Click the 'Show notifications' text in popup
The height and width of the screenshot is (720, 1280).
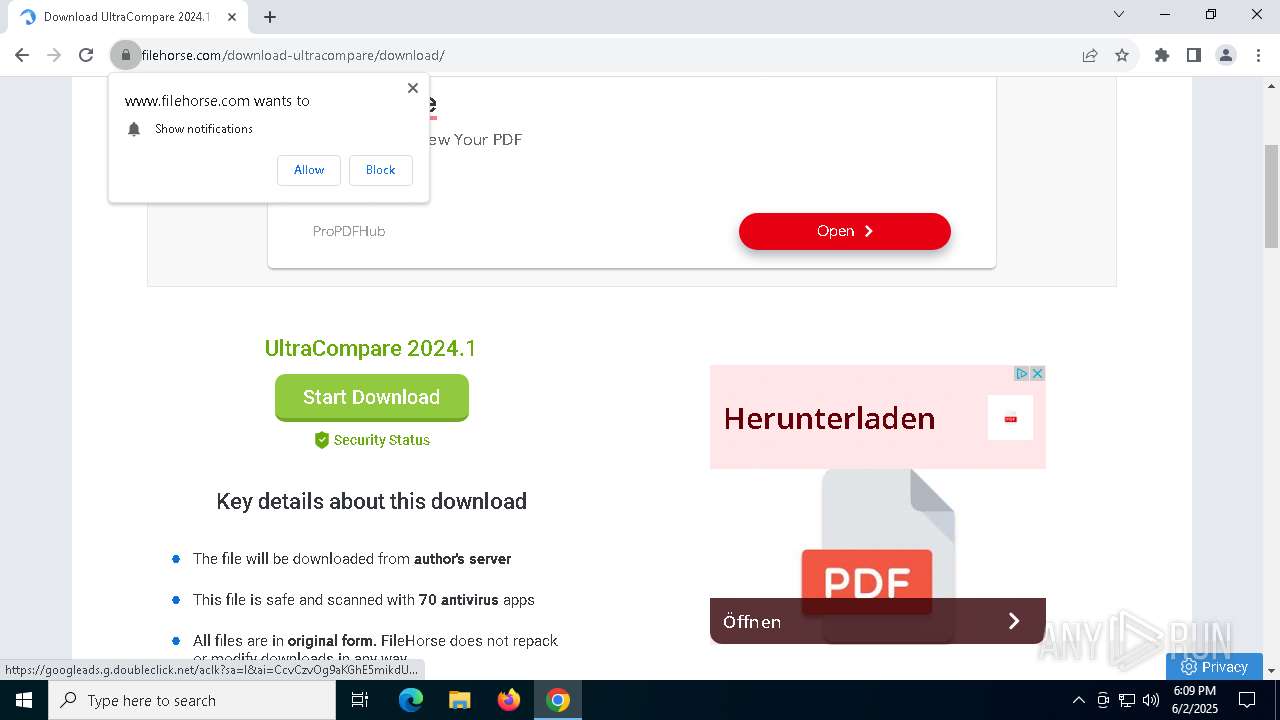[x=204, y=129]
